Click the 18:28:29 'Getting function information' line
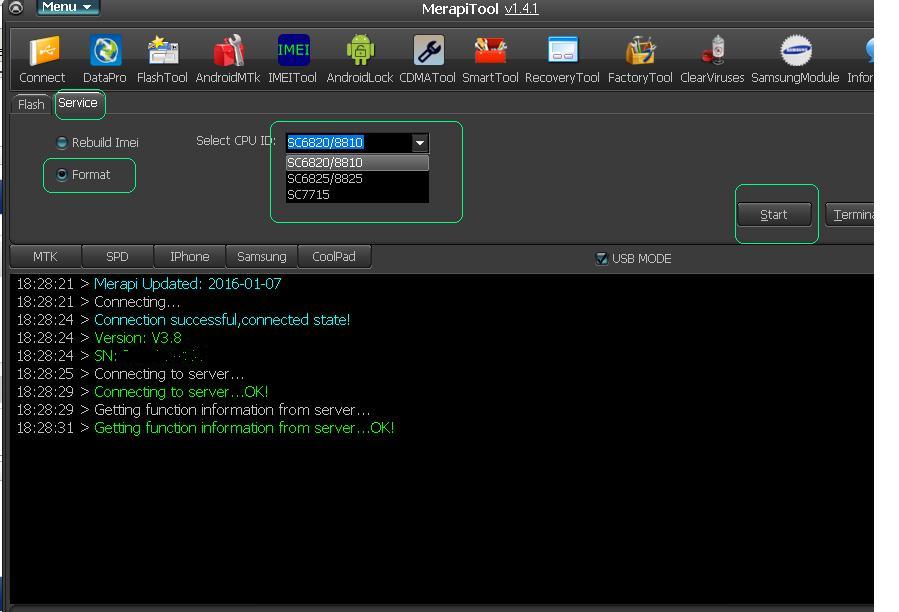The height and width of the screenshot is (612, 899). pos(232,410)
